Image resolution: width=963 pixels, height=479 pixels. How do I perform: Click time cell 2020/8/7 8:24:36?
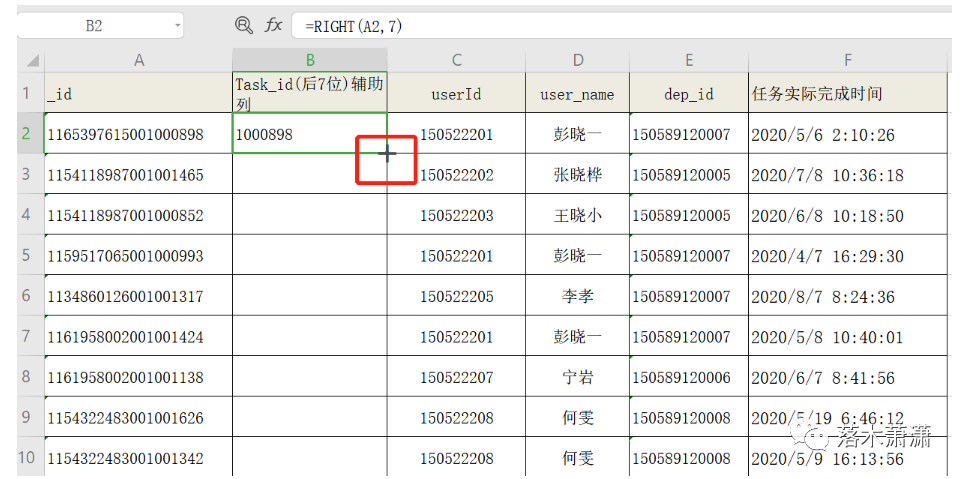[849, 295]
